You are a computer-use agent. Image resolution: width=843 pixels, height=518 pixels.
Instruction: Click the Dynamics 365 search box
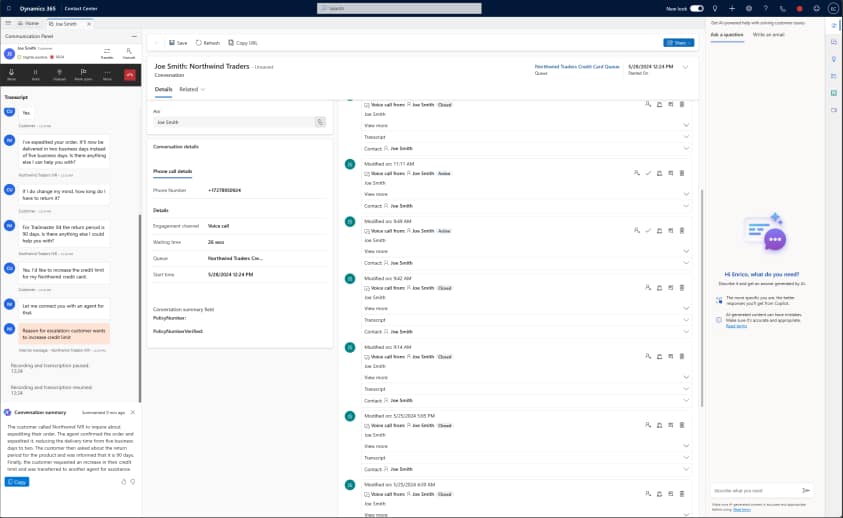pos(420,8)
